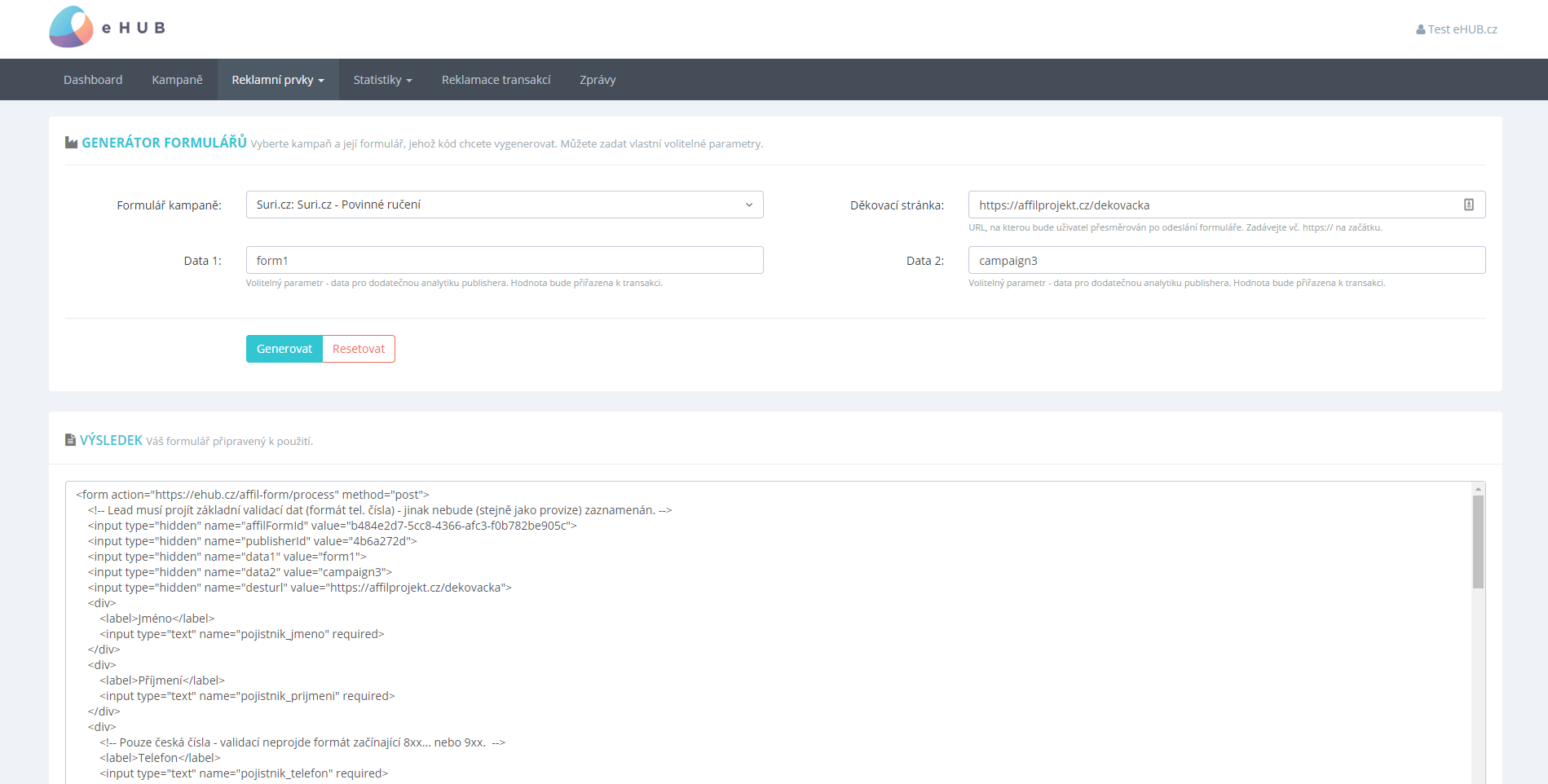The width and height of the screenshot is (1548, 784).
Task: Click the Resetovat button
Action: pos(359,349)
